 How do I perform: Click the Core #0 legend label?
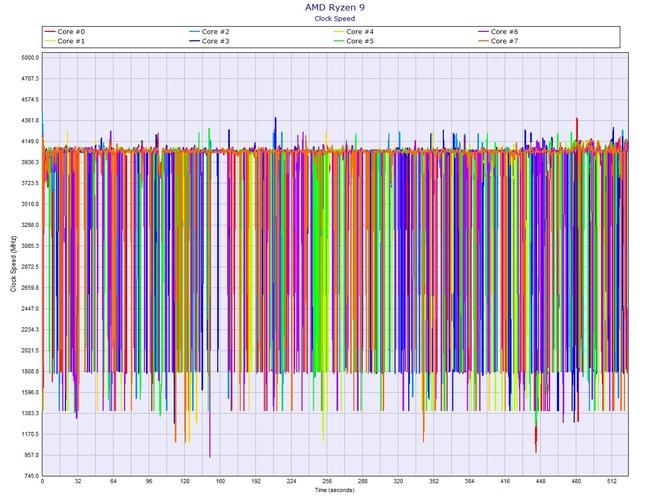pos(71,32)
